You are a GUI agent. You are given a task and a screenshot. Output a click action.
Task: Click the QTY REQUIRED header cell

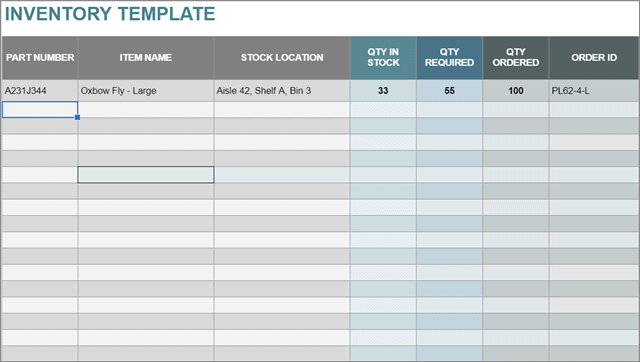(x=449, y=58)
